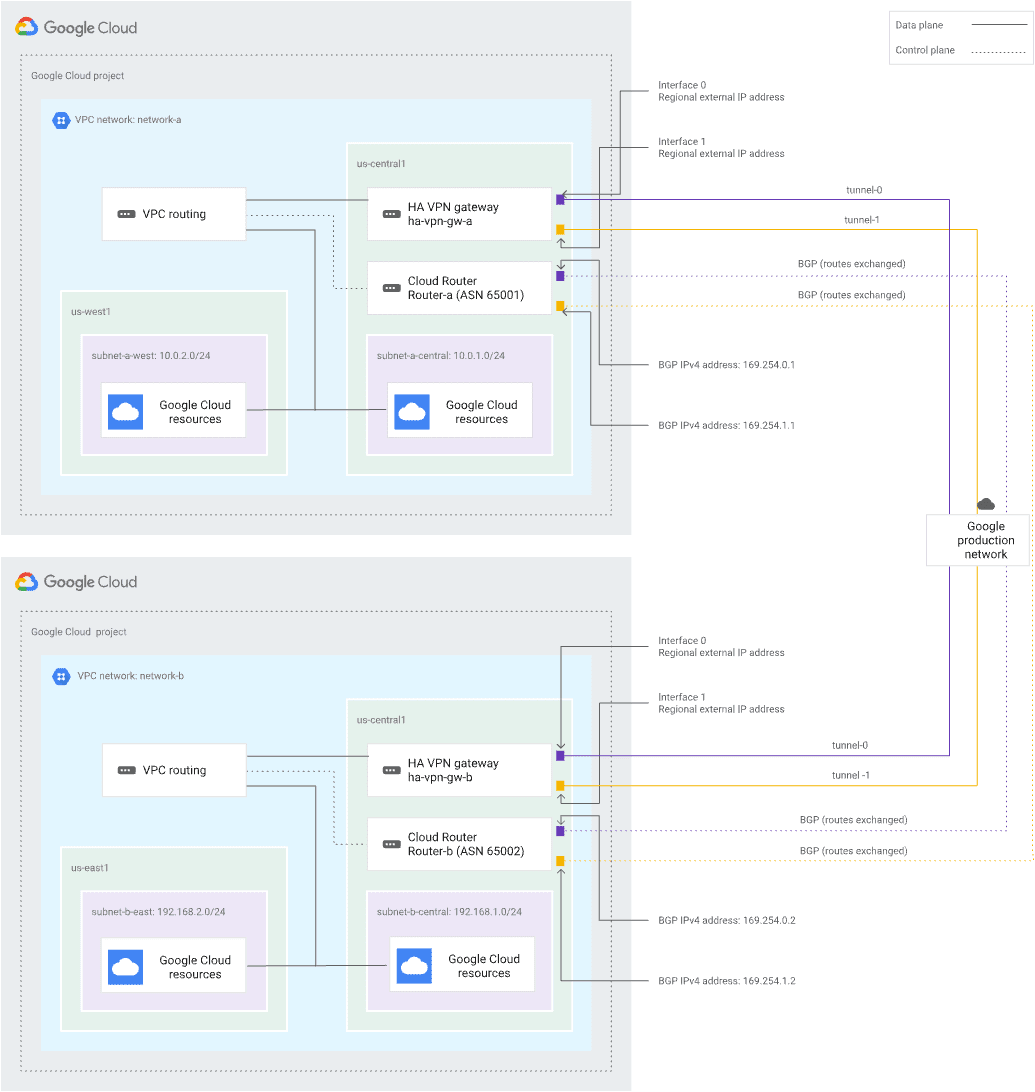Click the us-west1 region label
The width and height of the screenshot is (1035, 1092).
click(91, 311)
